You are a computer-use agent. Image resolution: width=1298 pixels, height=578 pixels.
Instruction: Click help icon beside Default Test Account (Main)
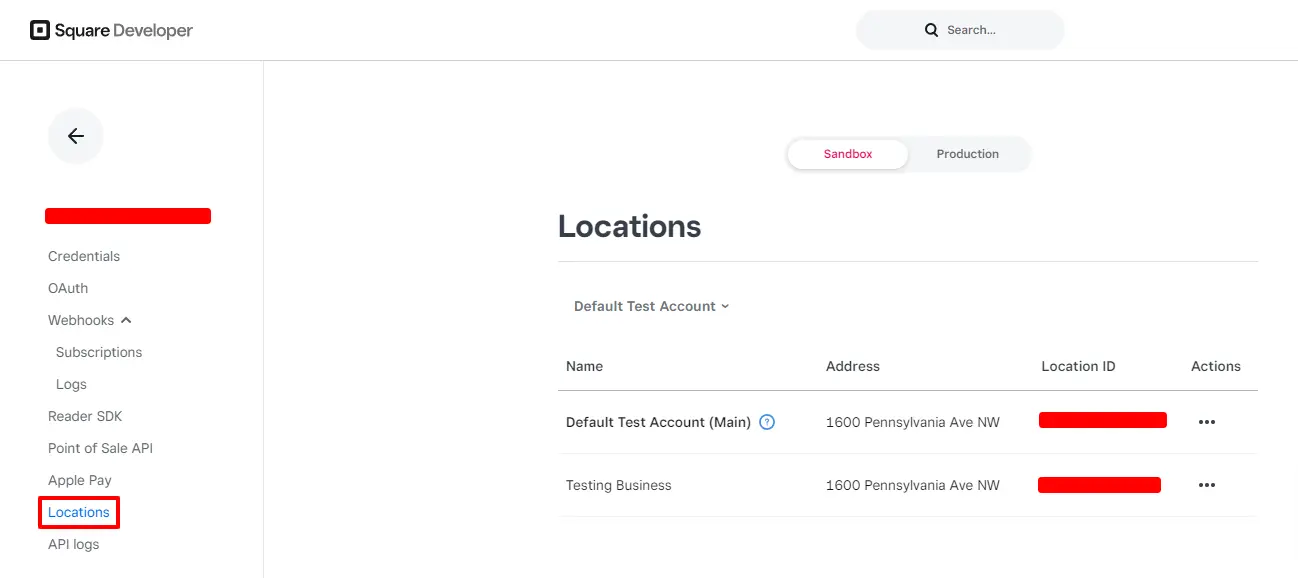coord(767,422)
